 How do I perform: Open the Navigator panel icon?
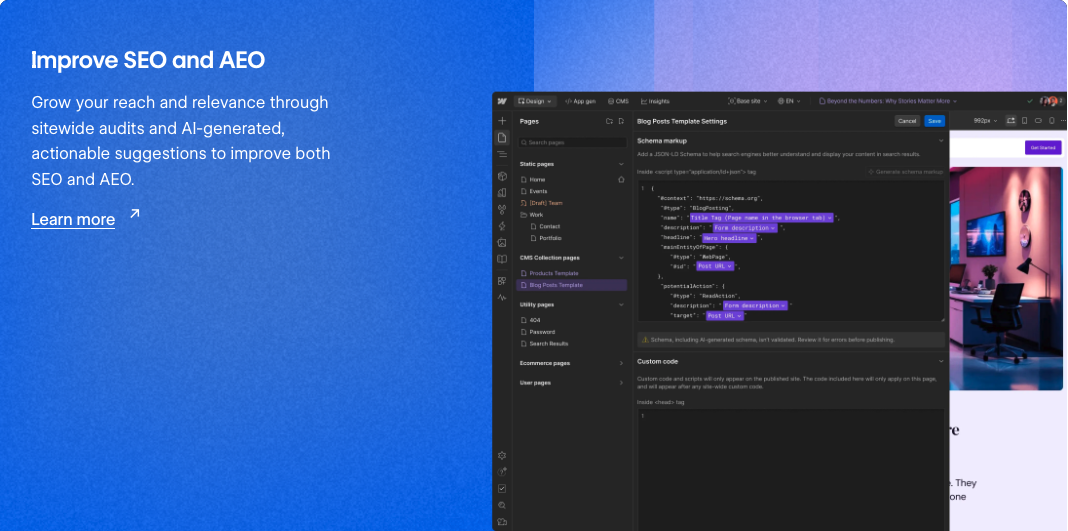click(x=502, y=155)
